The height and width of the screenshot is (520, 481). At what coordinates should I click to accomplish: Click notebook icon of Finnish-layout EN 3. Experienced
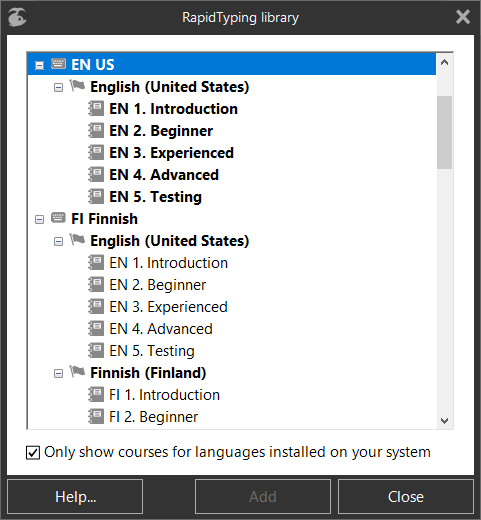pos(96,307)
